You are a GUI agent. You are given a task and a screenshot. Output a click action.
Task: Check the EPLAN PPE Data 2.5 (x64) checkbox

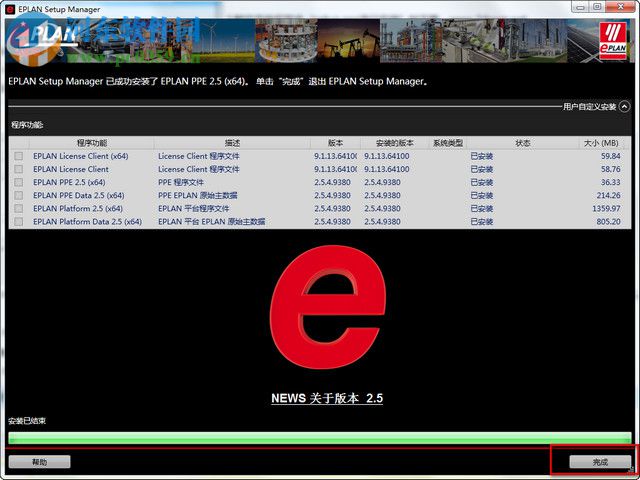pyautogui.click(x=18, y=195)
